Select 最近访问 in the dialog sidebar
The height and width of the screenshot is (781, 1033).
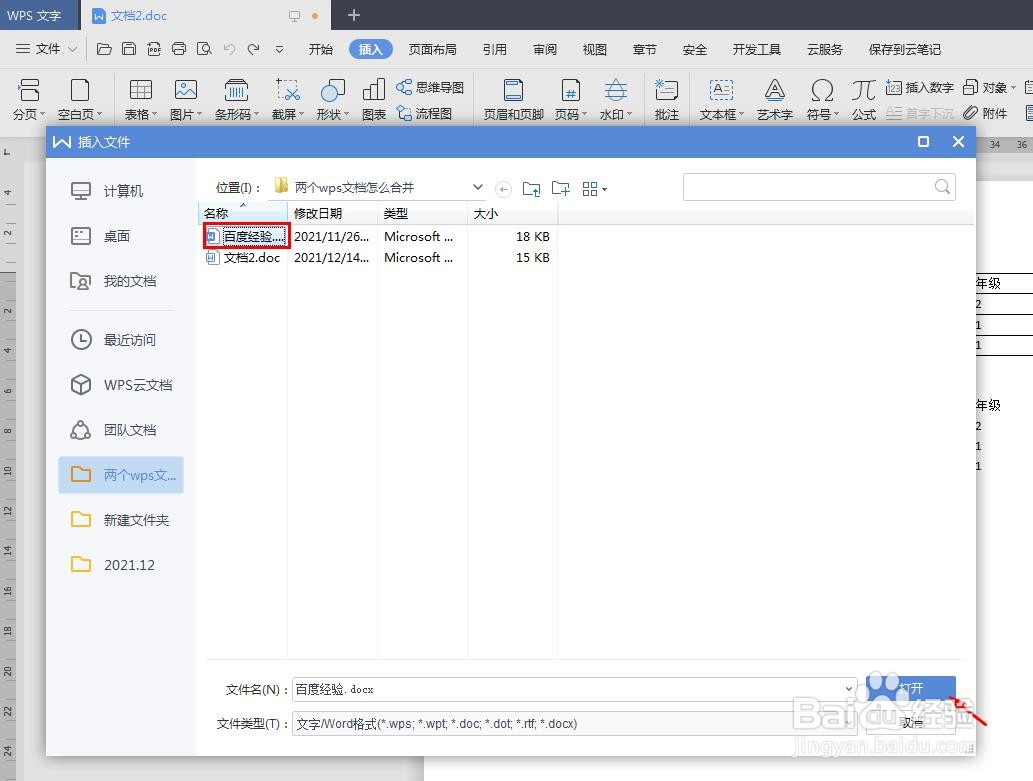[121, 340]
